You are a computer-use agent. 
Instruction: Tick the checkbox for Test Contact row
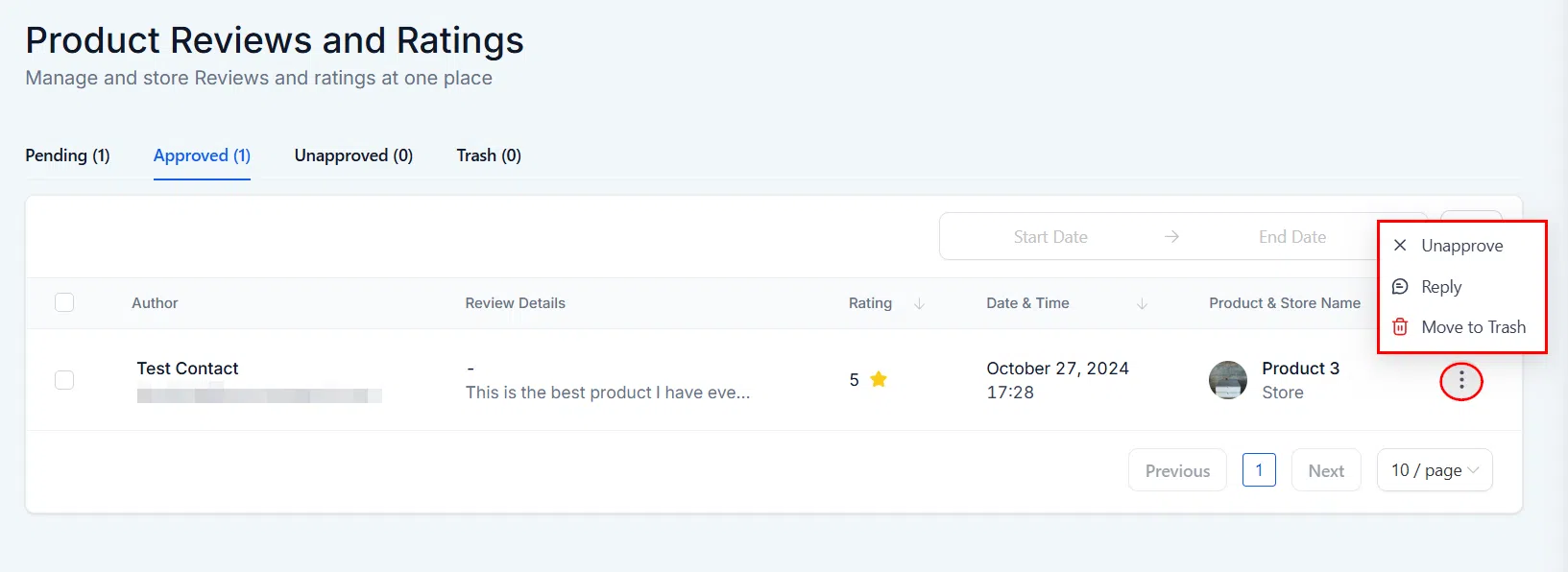64,380
